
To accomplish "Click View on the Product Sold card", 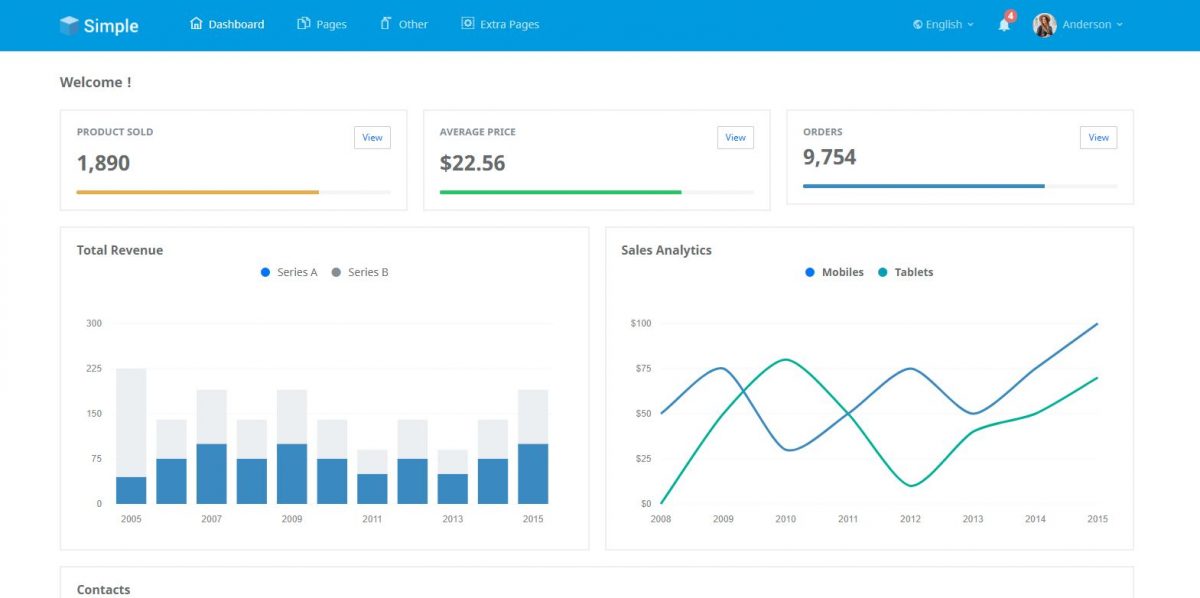I will coord(372,137).
